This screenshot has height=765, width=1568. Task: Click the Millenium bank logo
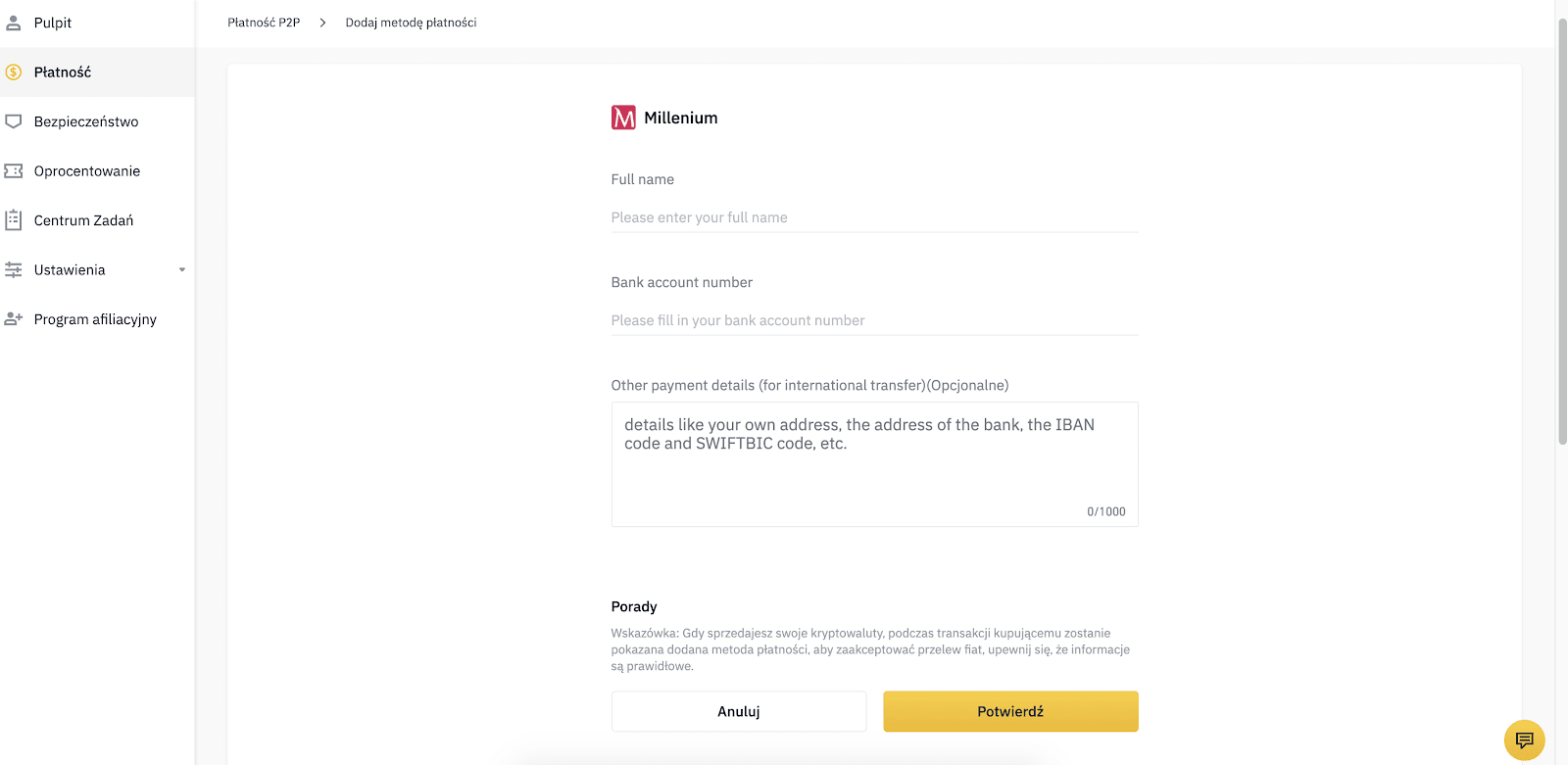(623, 118)
